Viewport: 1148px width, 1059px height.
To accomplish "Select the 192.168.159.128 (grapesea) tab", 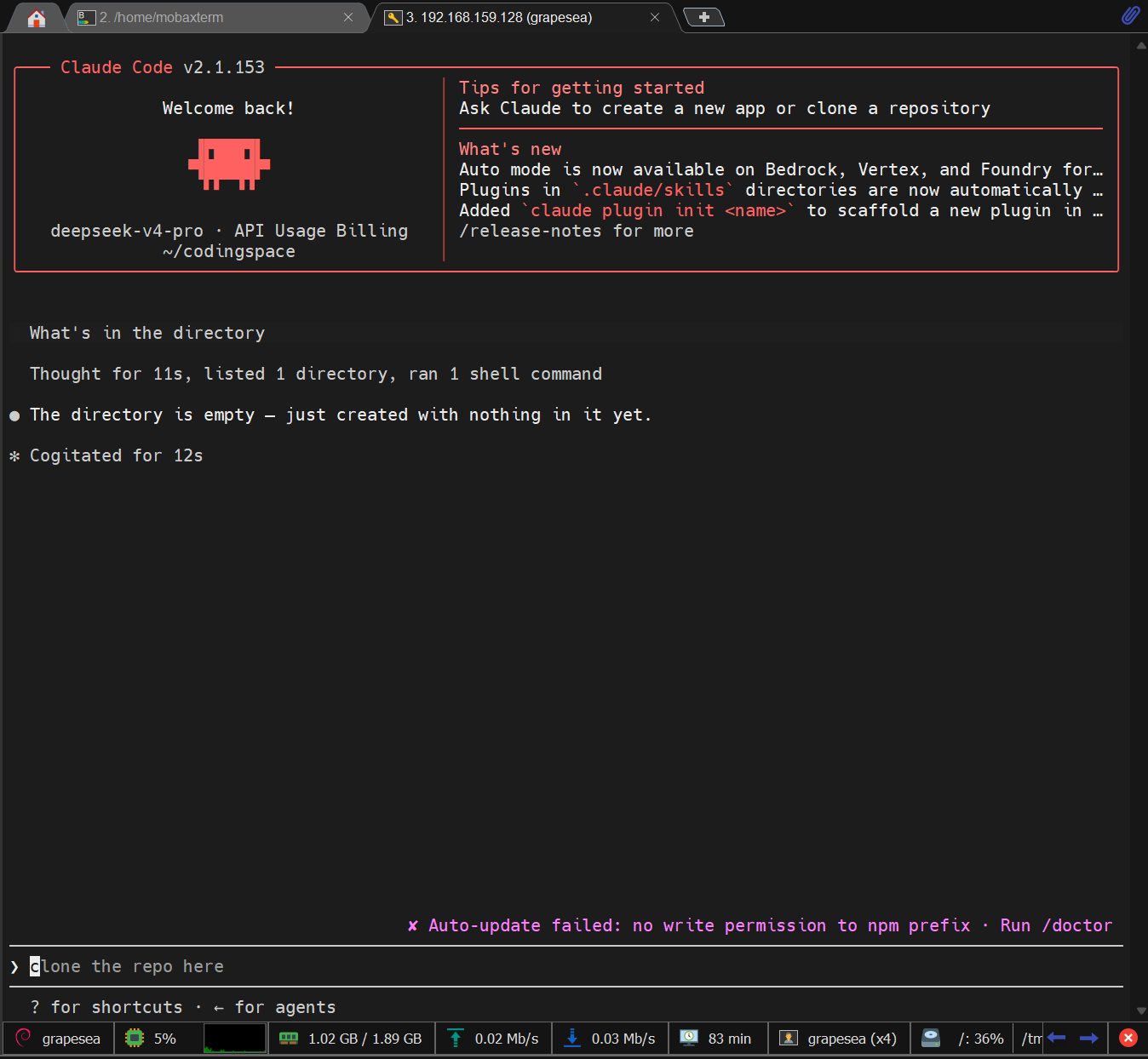I will coord(498,17).
